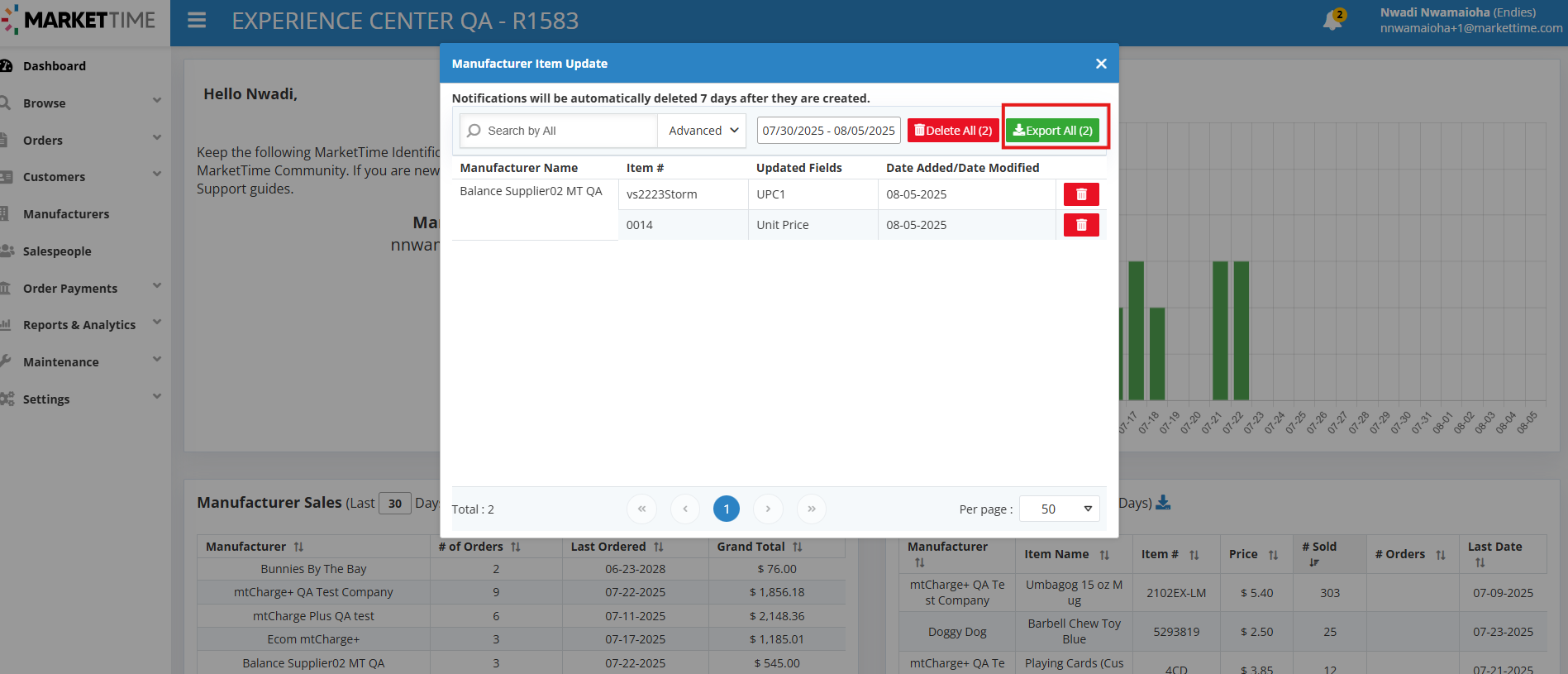
Task: Click the Last 30 days input box
Action: (395, 503)
